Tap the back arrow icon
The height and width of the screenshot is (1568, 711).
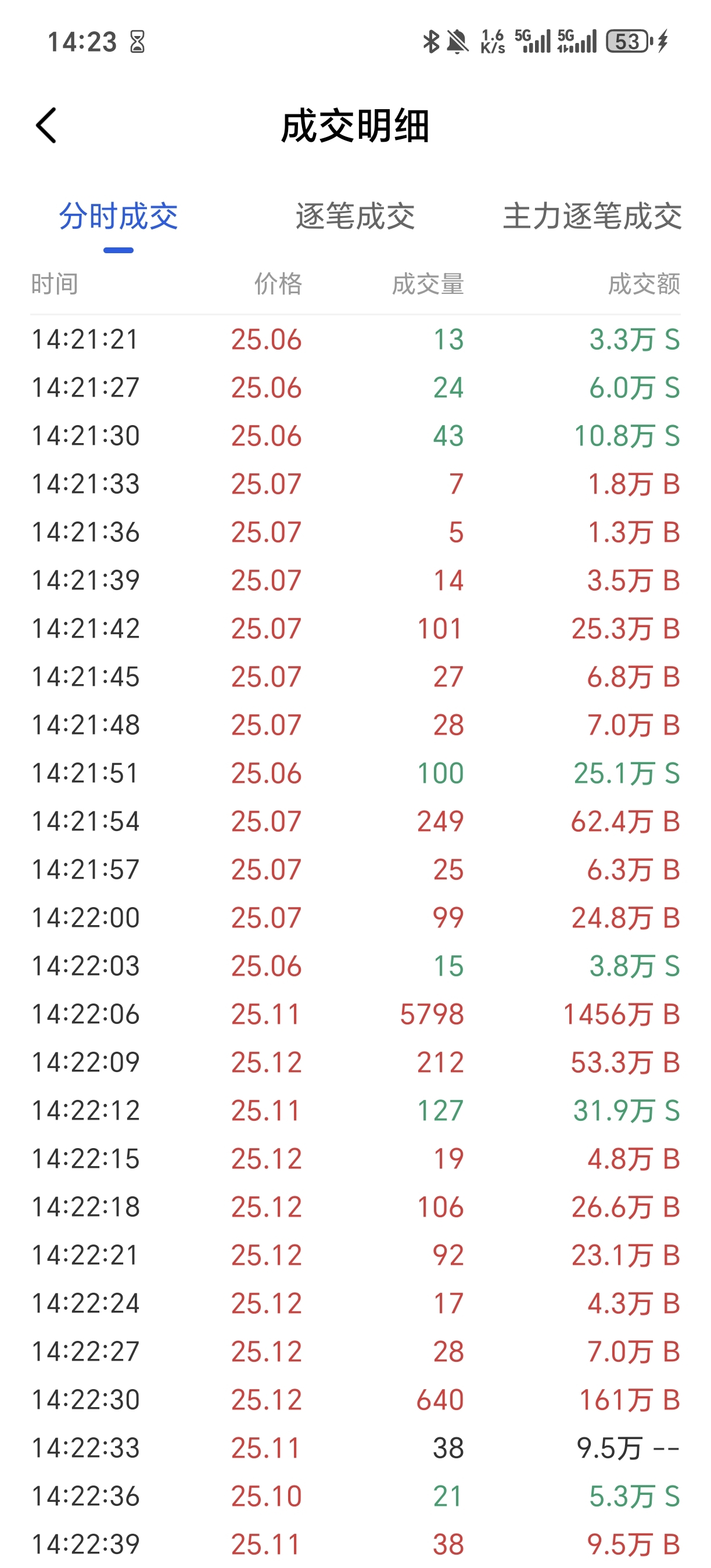click(x=46, y=125)
